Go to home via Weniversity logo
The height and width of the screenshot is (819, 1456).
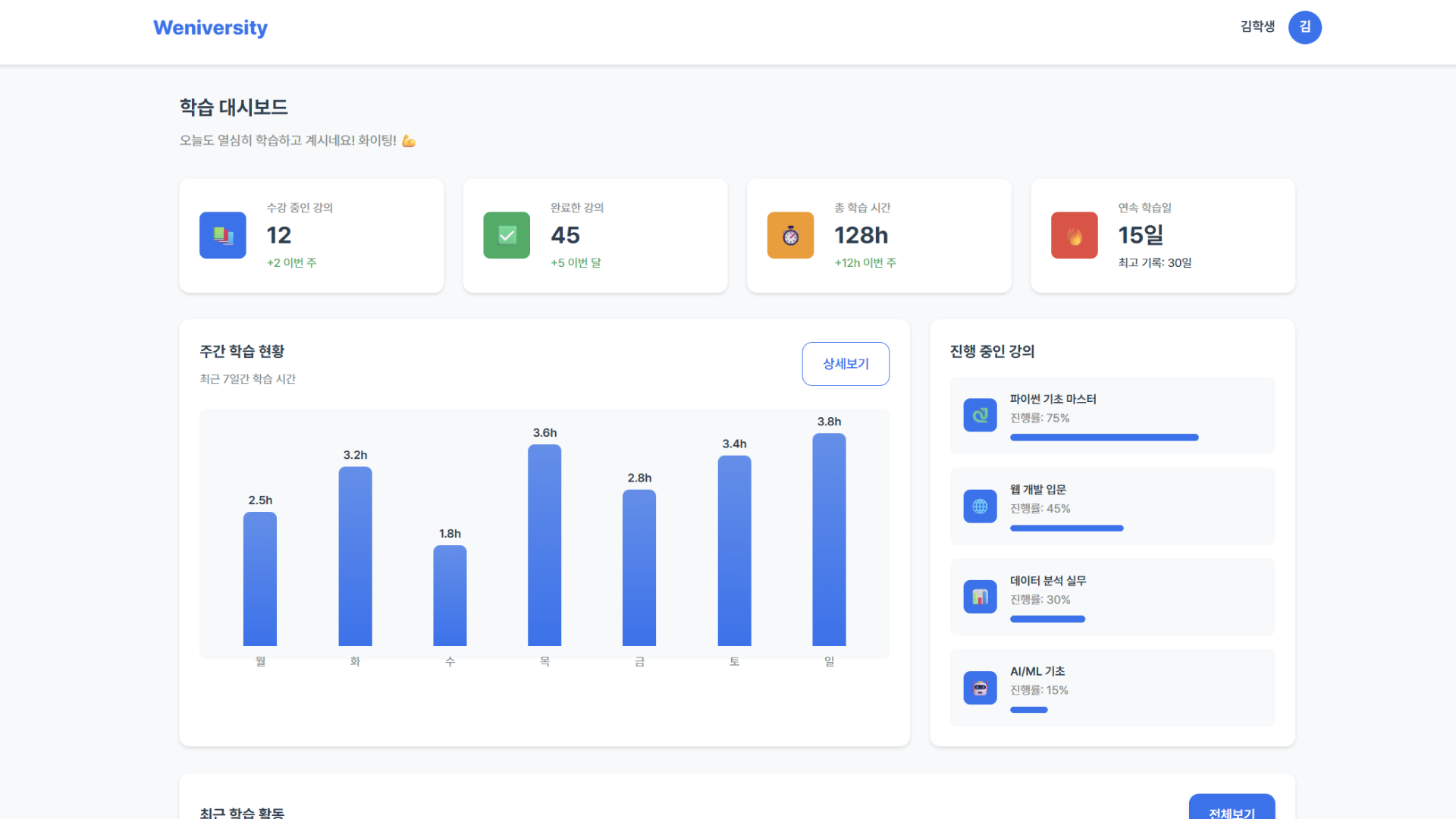[210, 28]
